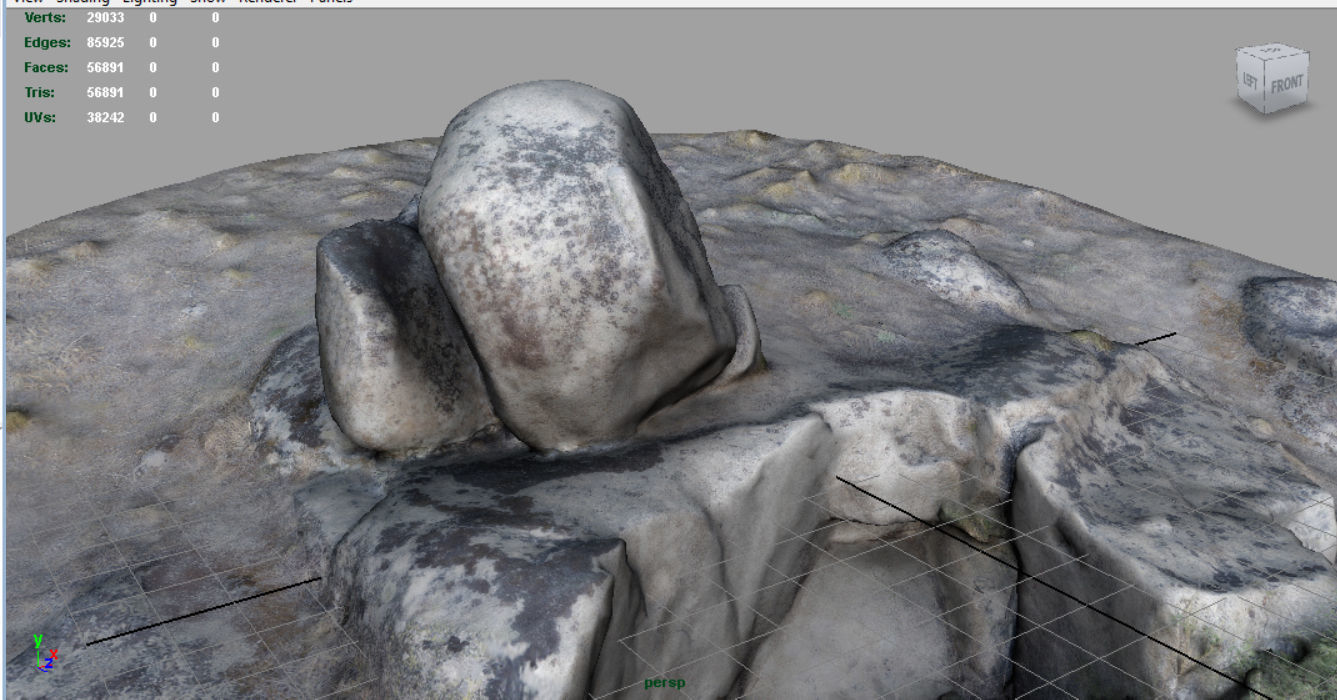This screenshot has height=700, width=1337.
Task: Click the vertex count value 29033
Action: (105, 18)
